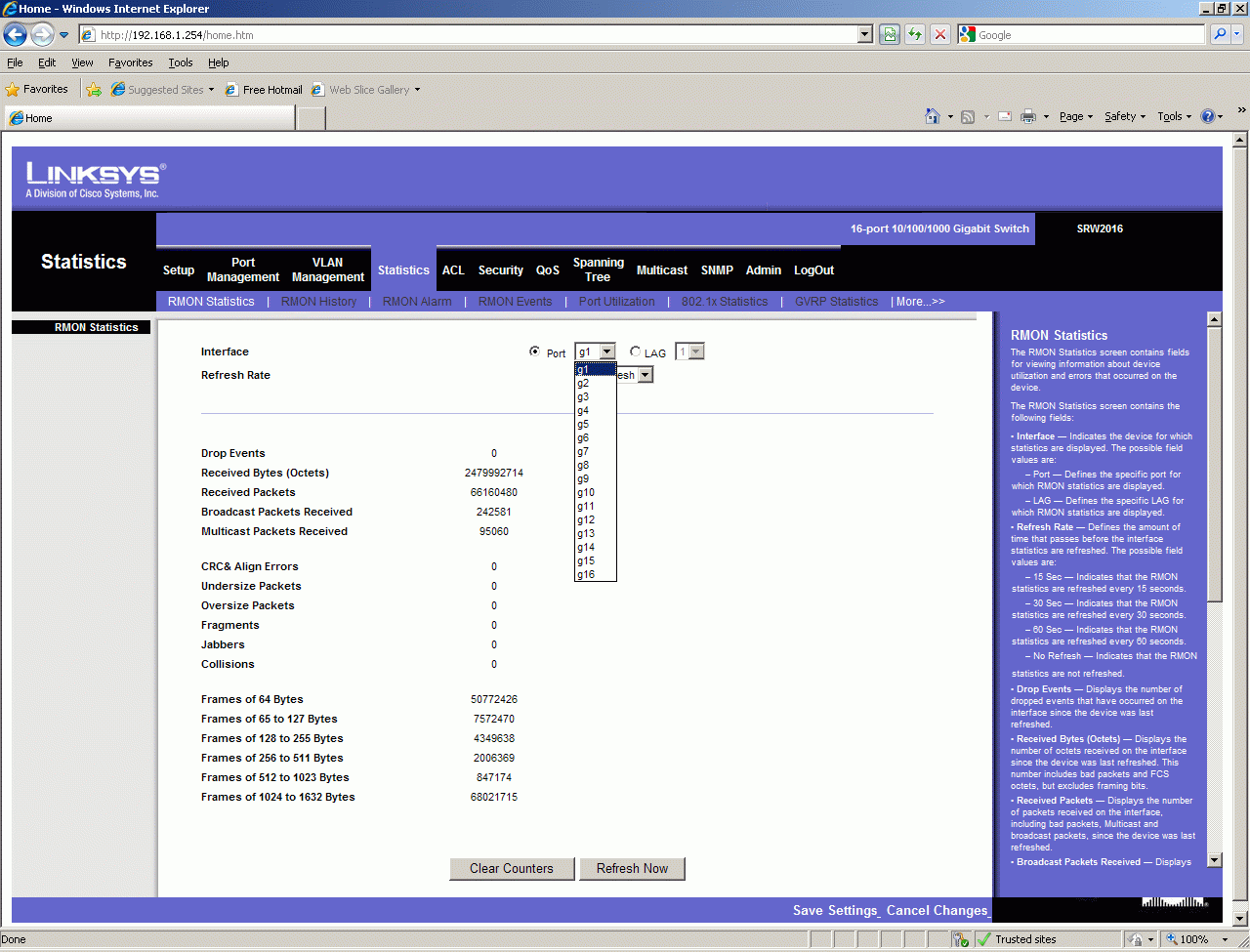Click the browser Back arrow button
Viewport: 1250px width, 952px height.
click(15, 35)
